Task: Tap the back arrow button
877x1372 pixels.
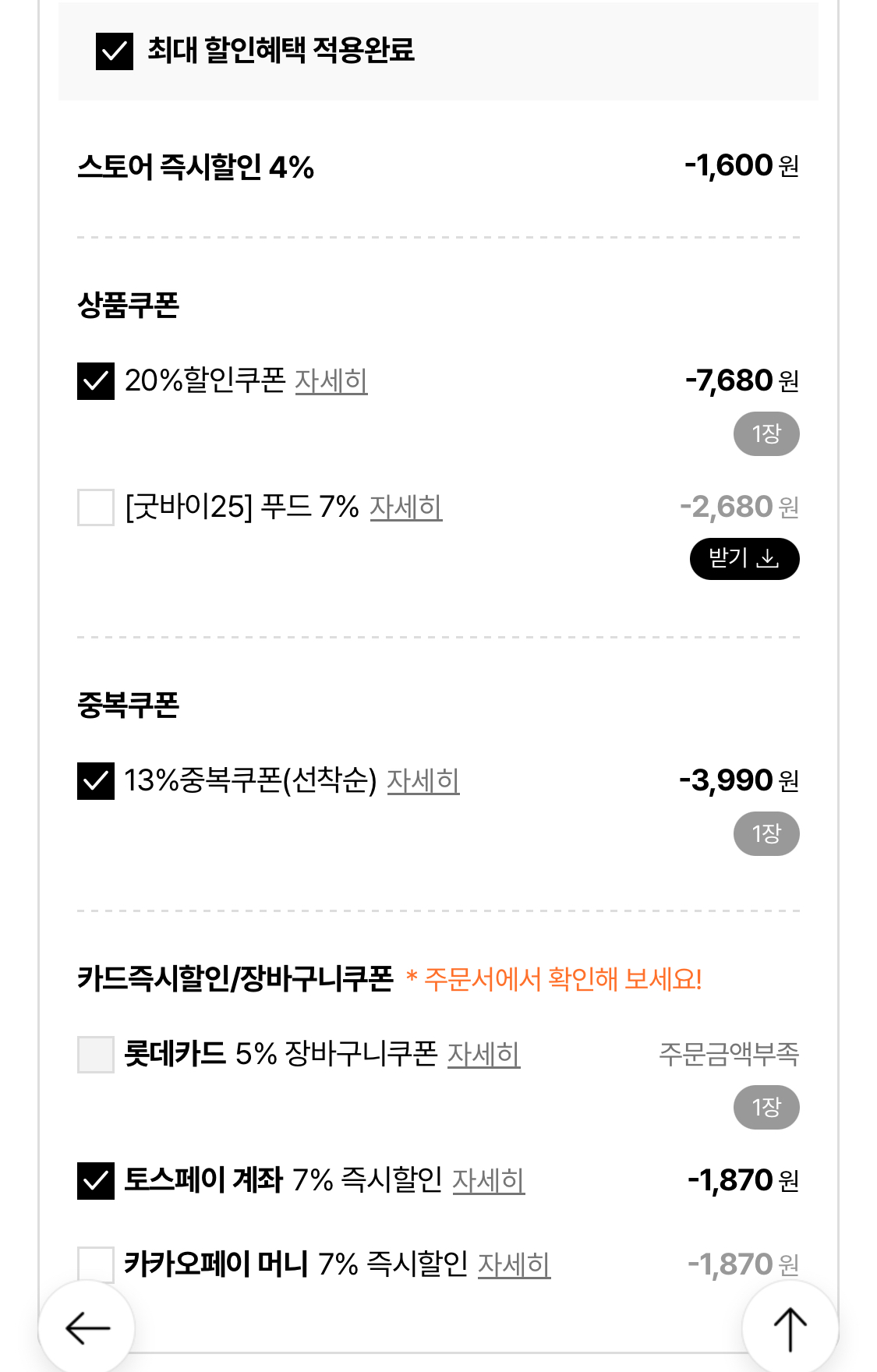Action: tap(87, 1328)
